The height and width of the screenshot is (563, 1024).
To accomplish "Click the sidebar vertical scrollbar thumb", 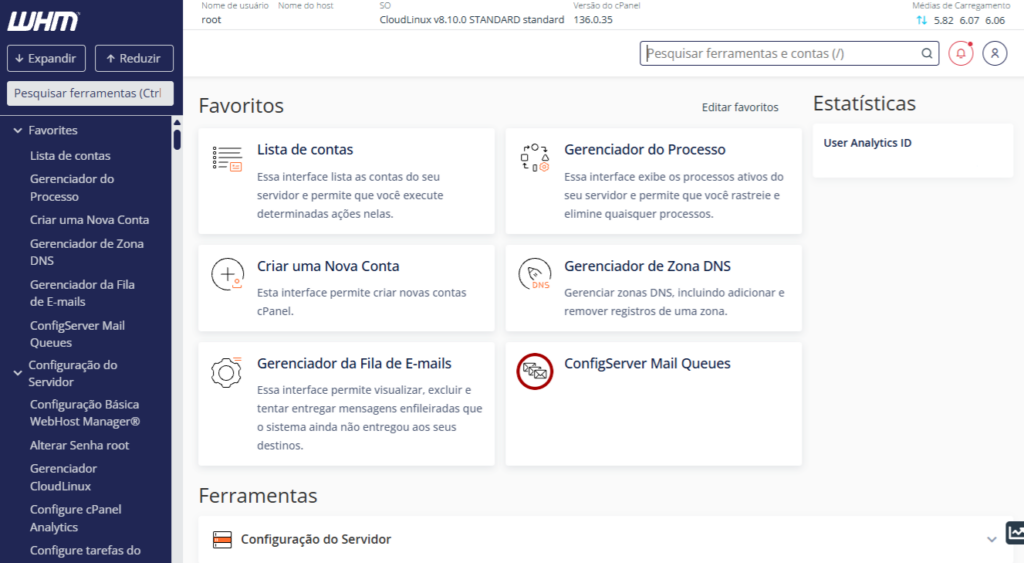I will point(177,140).
